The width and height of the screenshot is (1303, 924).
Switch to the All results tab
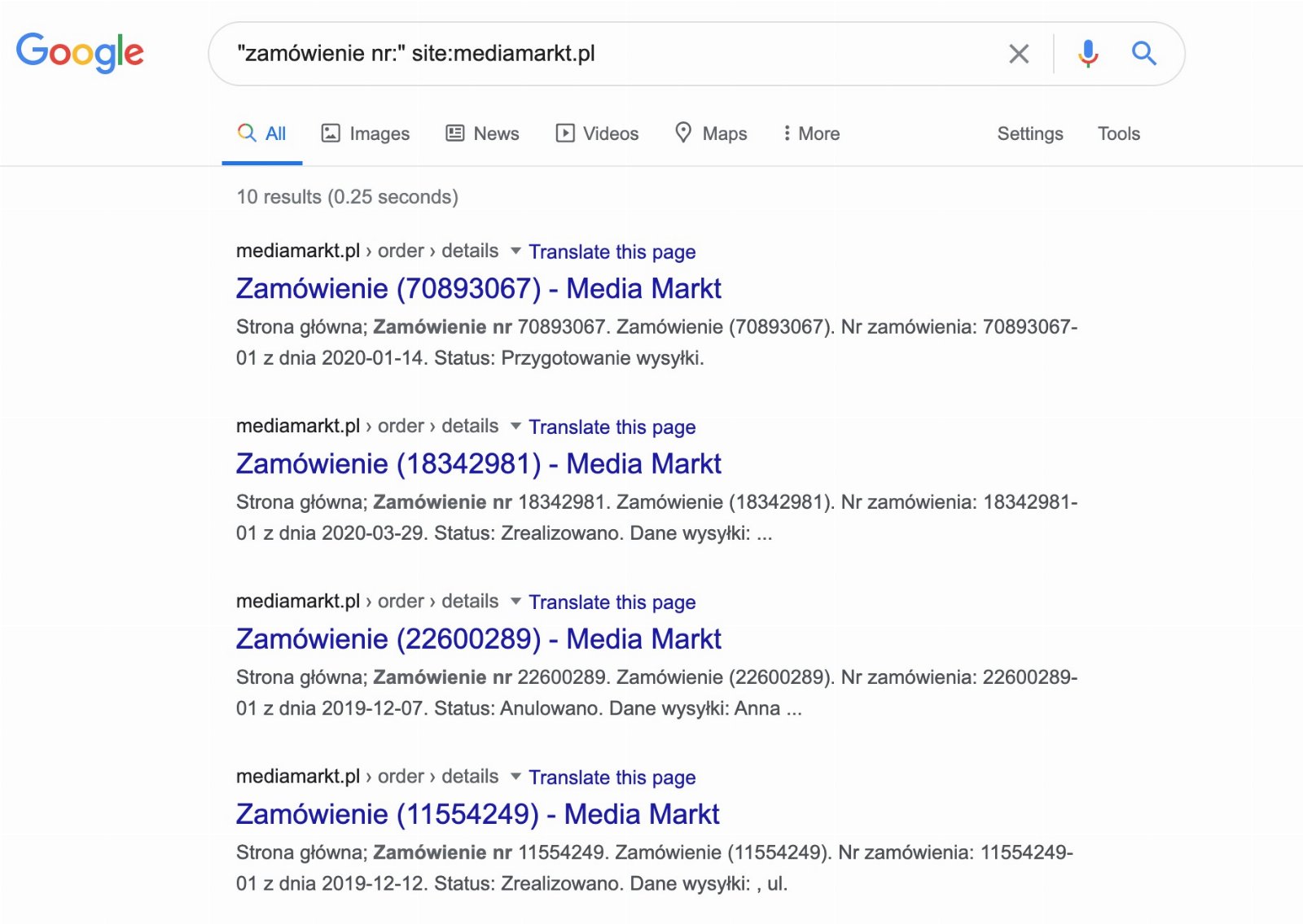coord(261,134)
